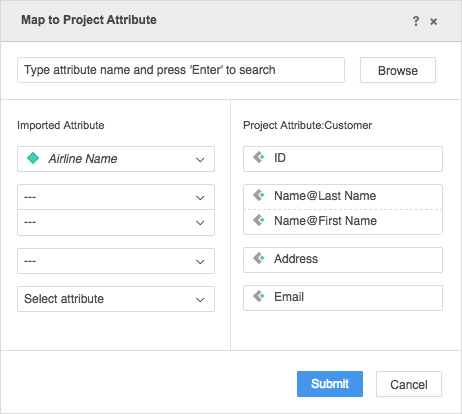462x414 pixels.
Task: Expand the dropdown across from Name@Last Name
Action: point(116,197)
